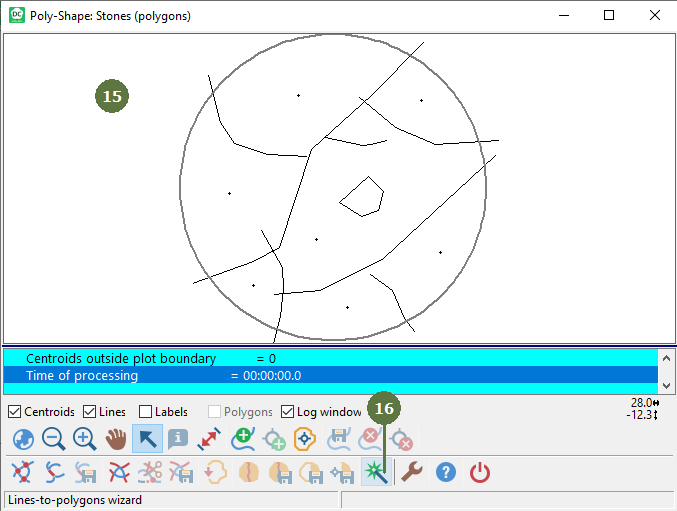
Task: Launch the Lines-to-polygons wizard wand icon
Action: (x=376, y=472)
